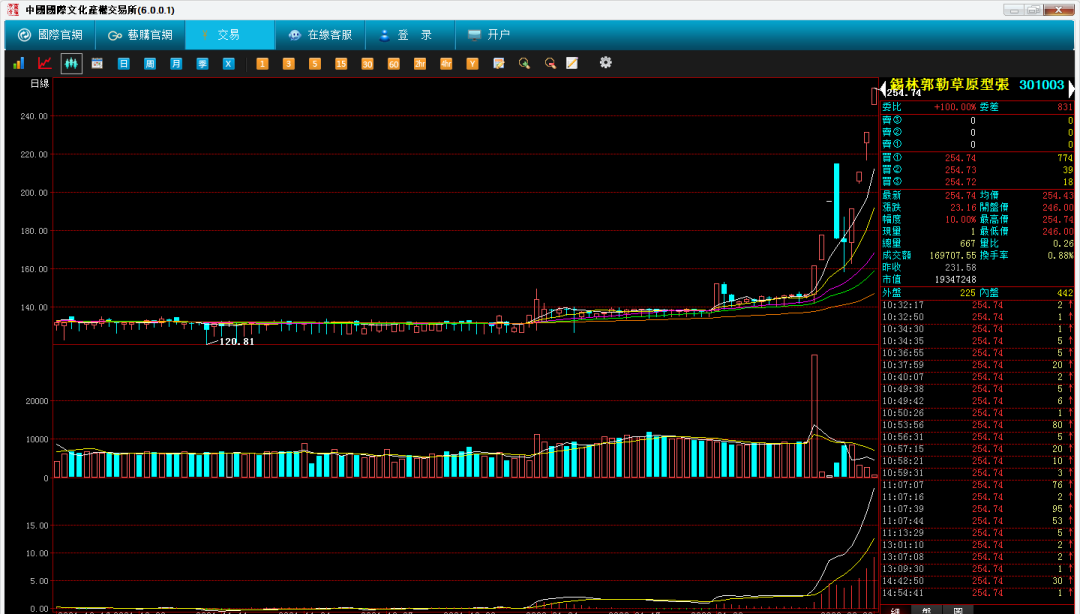Click the 漲跌 value 23.16
The height and width of the screenshot is (614, 1080).
963,207
